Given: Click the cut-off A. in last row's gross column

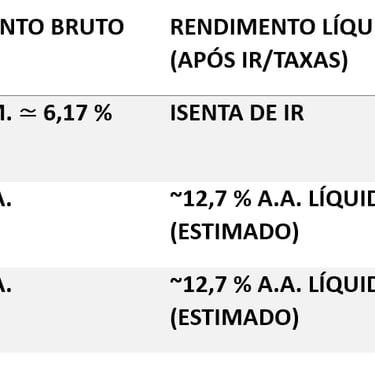Looking at the screenshot, I should [6, 286].
